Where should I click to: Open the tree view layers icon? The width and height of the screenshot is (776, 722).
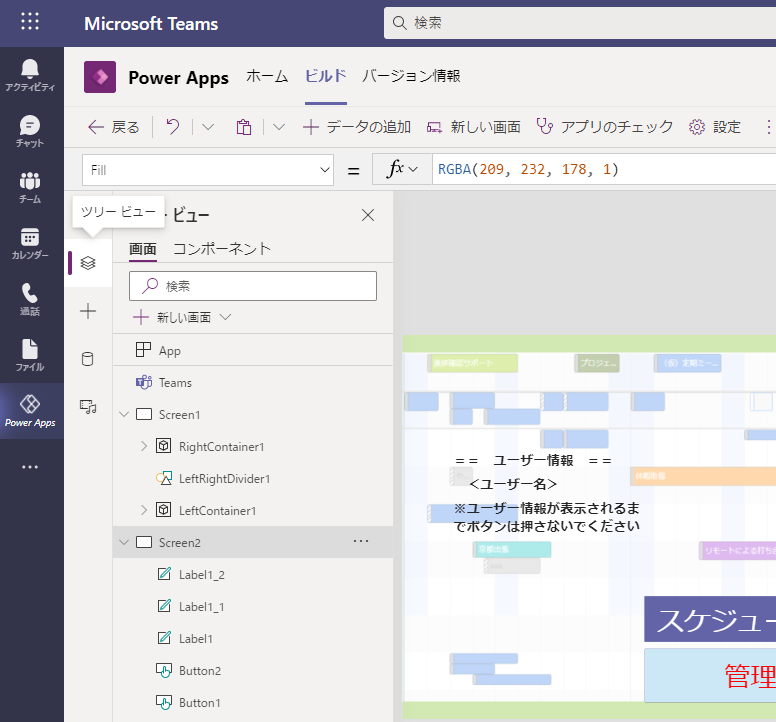click(x=88, y=263)
